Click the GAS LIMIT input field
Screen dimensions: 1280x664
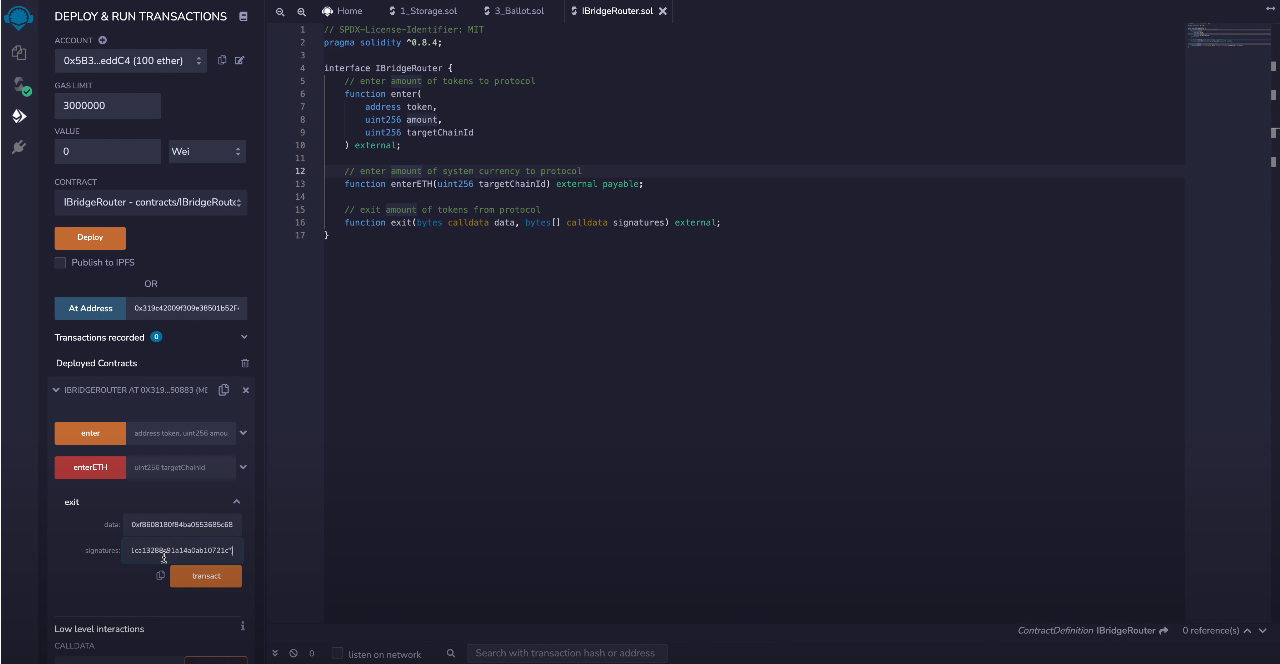point(107,106)
